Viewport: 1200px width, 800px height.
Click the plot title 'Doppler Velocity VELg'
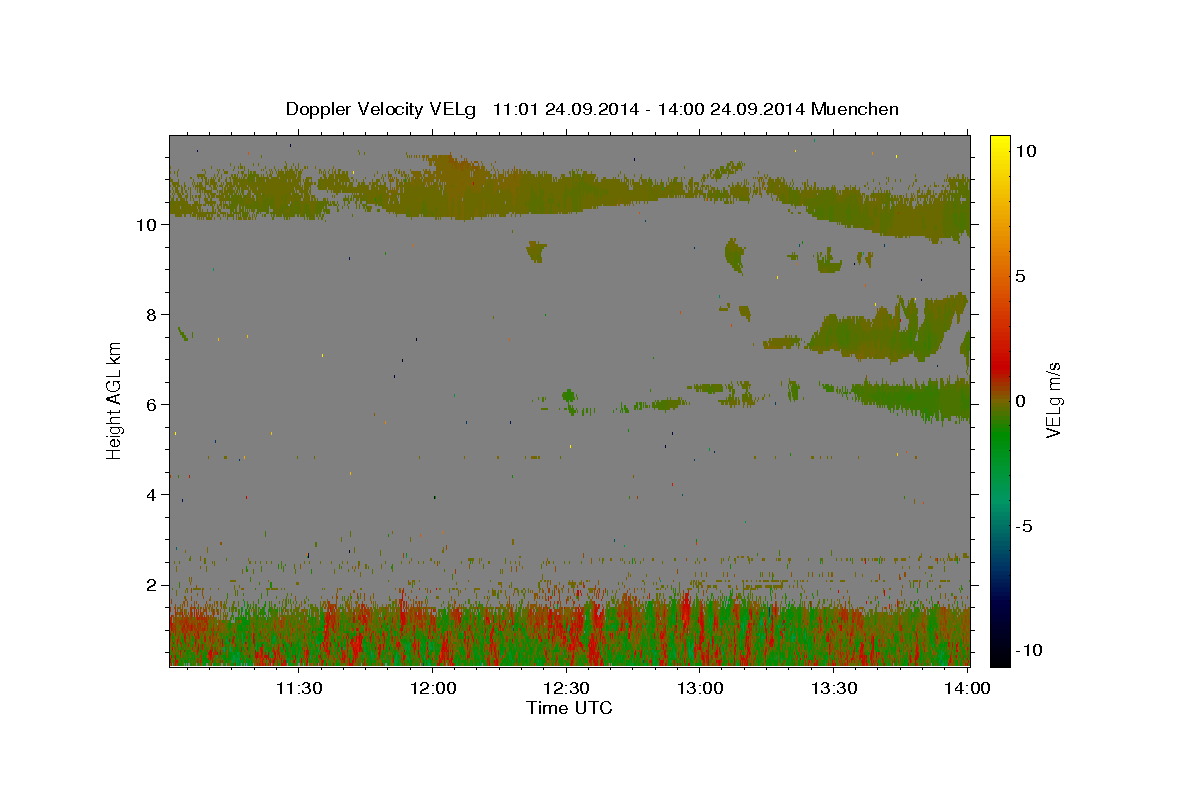pyautogui.click(x=383, y=109)
